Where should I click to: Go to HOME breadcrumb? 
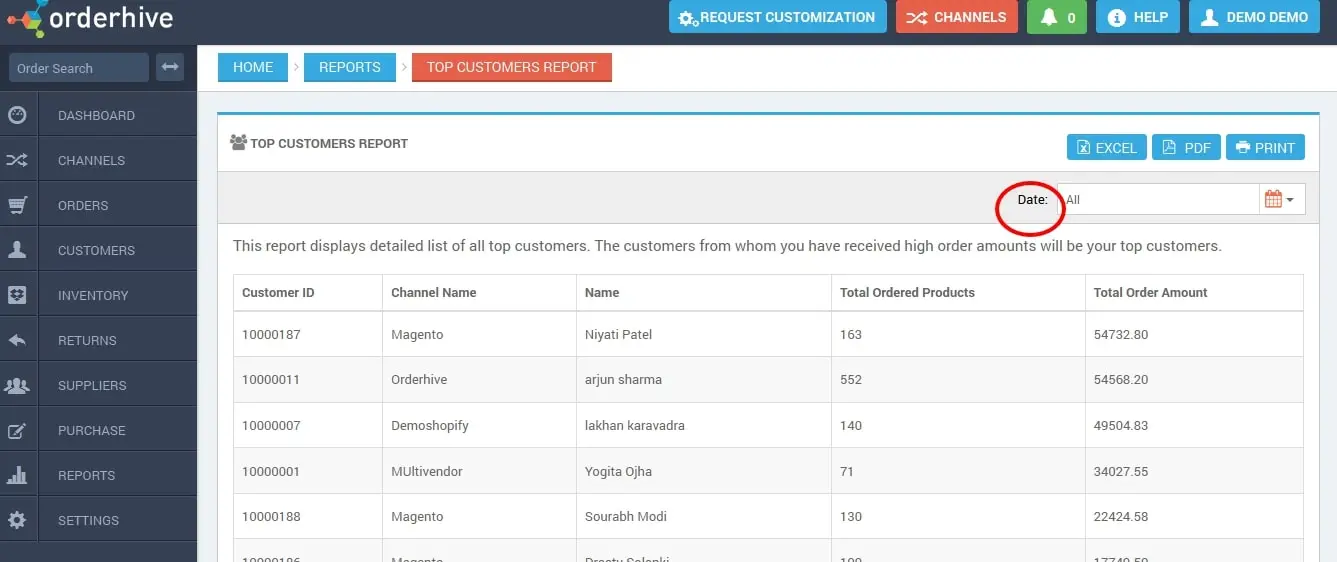[253, 67]
